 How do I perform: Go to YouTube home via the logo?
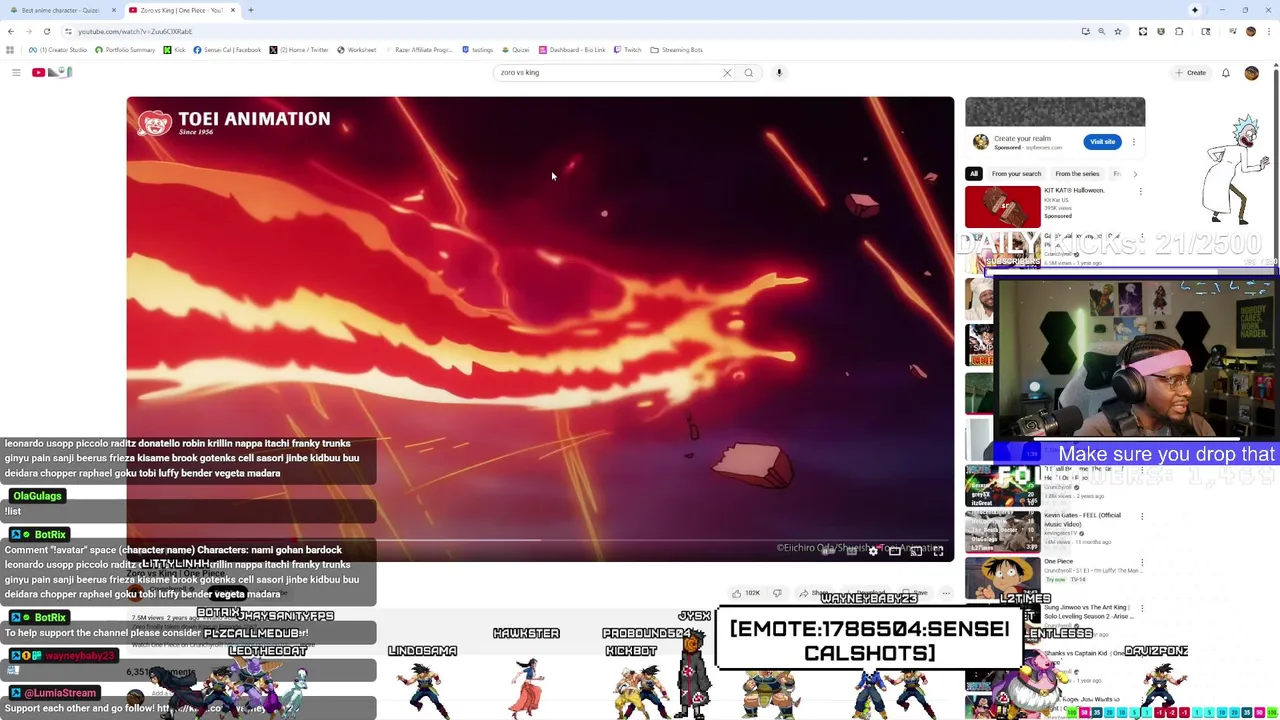click(x=53, y=72)
